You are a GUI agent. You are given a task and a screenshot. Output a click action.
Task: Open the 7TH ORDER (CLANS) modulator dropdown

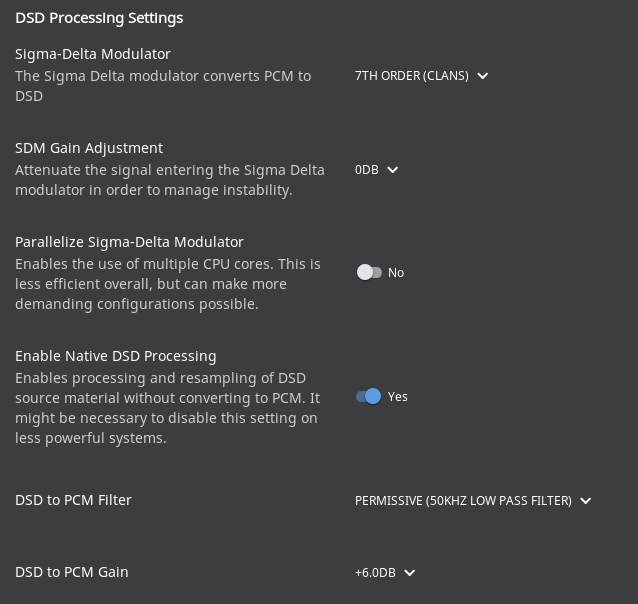coord(411,76)
